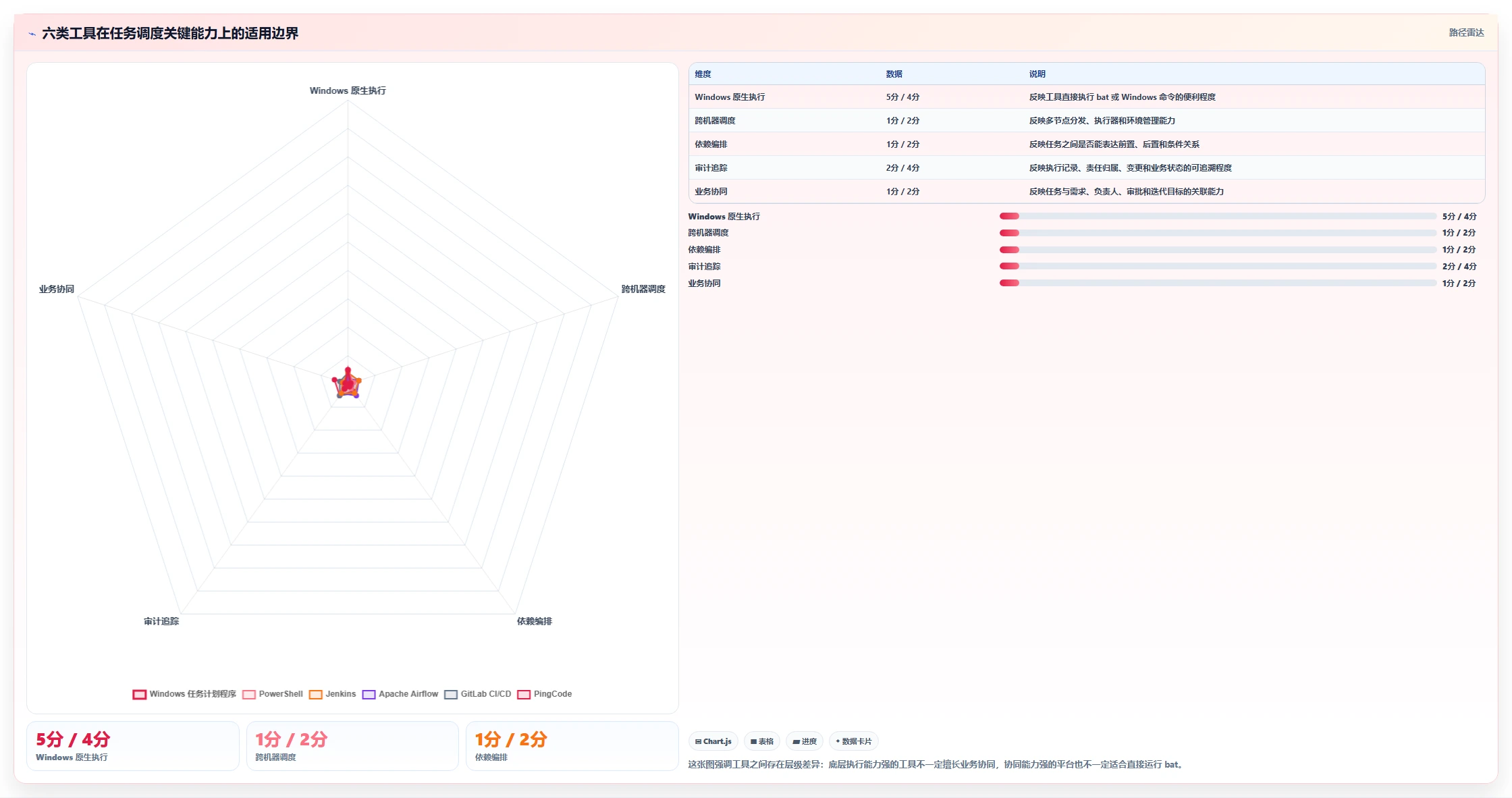The height and width of the screenshot is (798, 1512).
Task: Click description 反映任务之间是否能表达前置、后置和条件关系
Action: pos(1114,144)
